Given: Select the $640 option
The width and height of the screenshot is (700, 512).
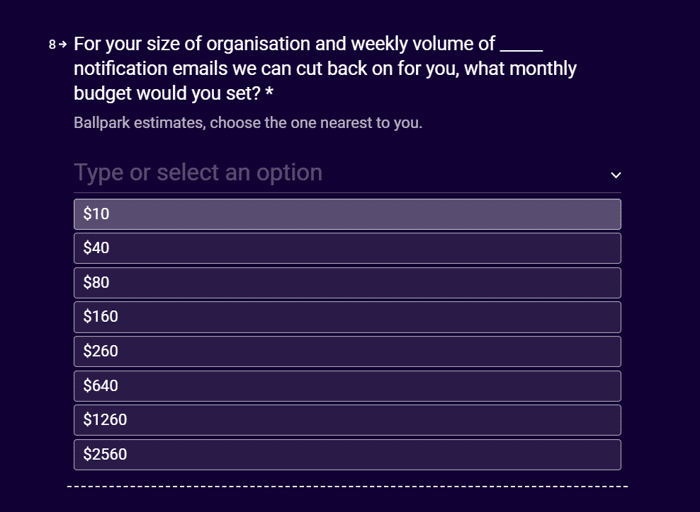Looking at the screenshot, I should click(x=347, y=386).
